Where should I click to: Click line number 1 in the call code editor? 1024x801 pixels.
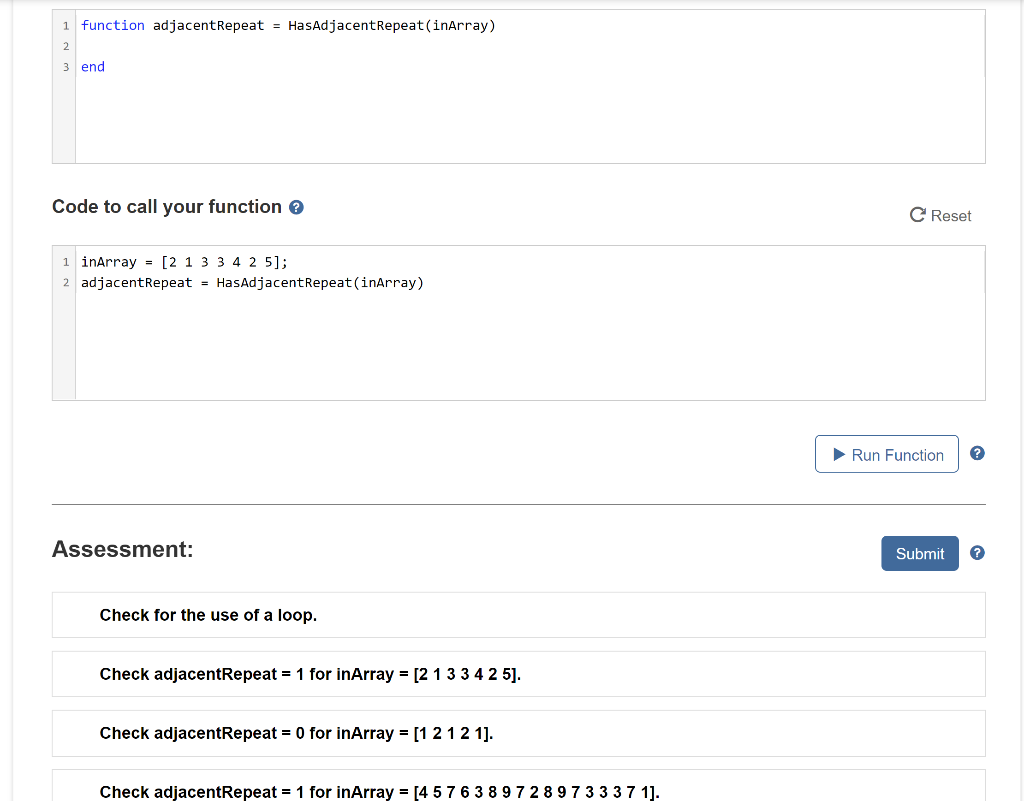65,261
